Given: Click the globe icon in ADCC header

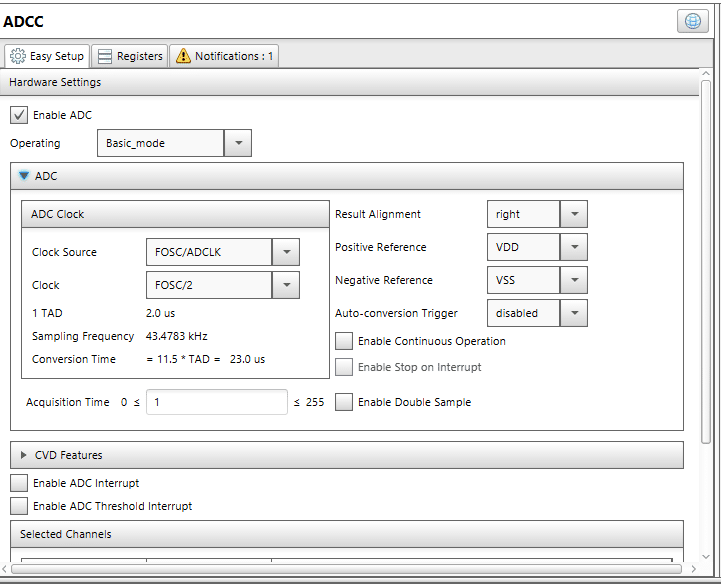Looking at the screenshot, I should coord(692,22).
